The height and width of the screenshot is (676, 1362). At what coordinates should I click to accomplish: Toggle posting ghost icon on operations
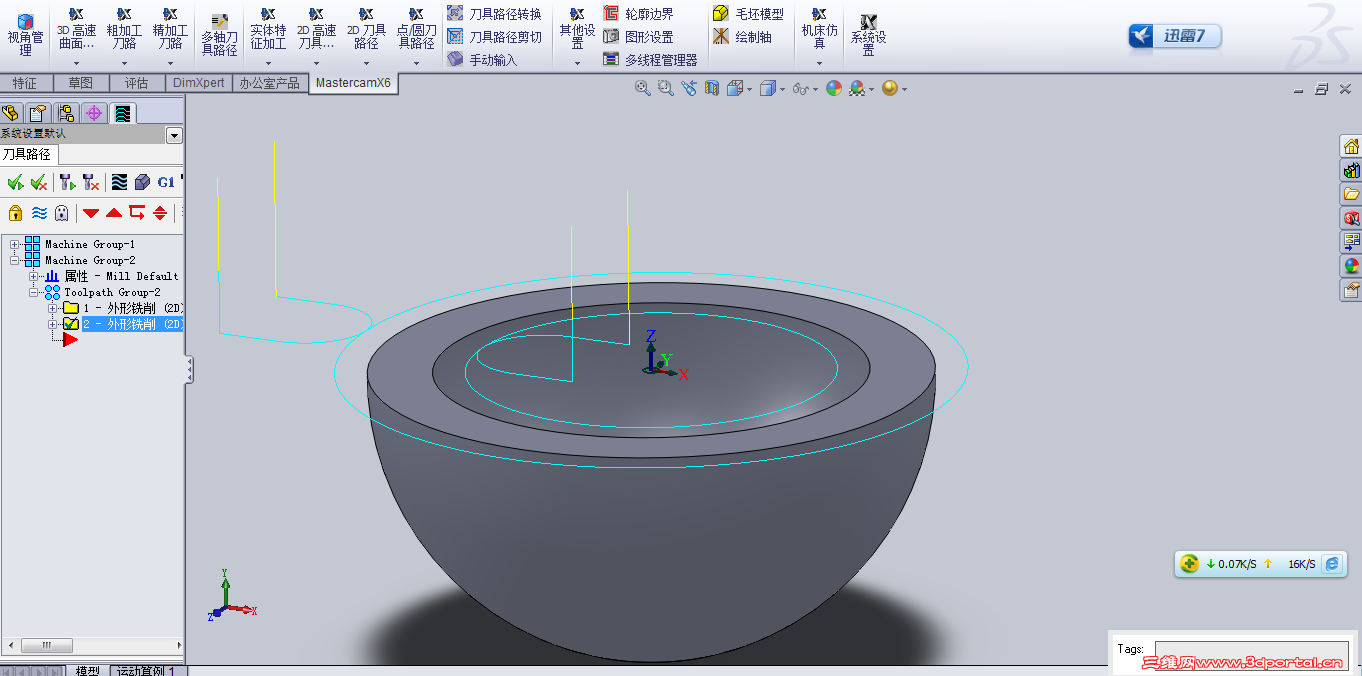62,212
